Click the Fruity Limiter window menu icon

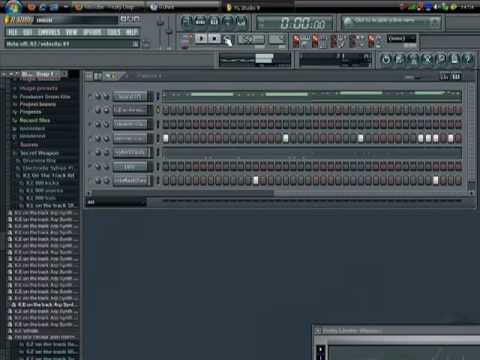click(x=318, y=331)
